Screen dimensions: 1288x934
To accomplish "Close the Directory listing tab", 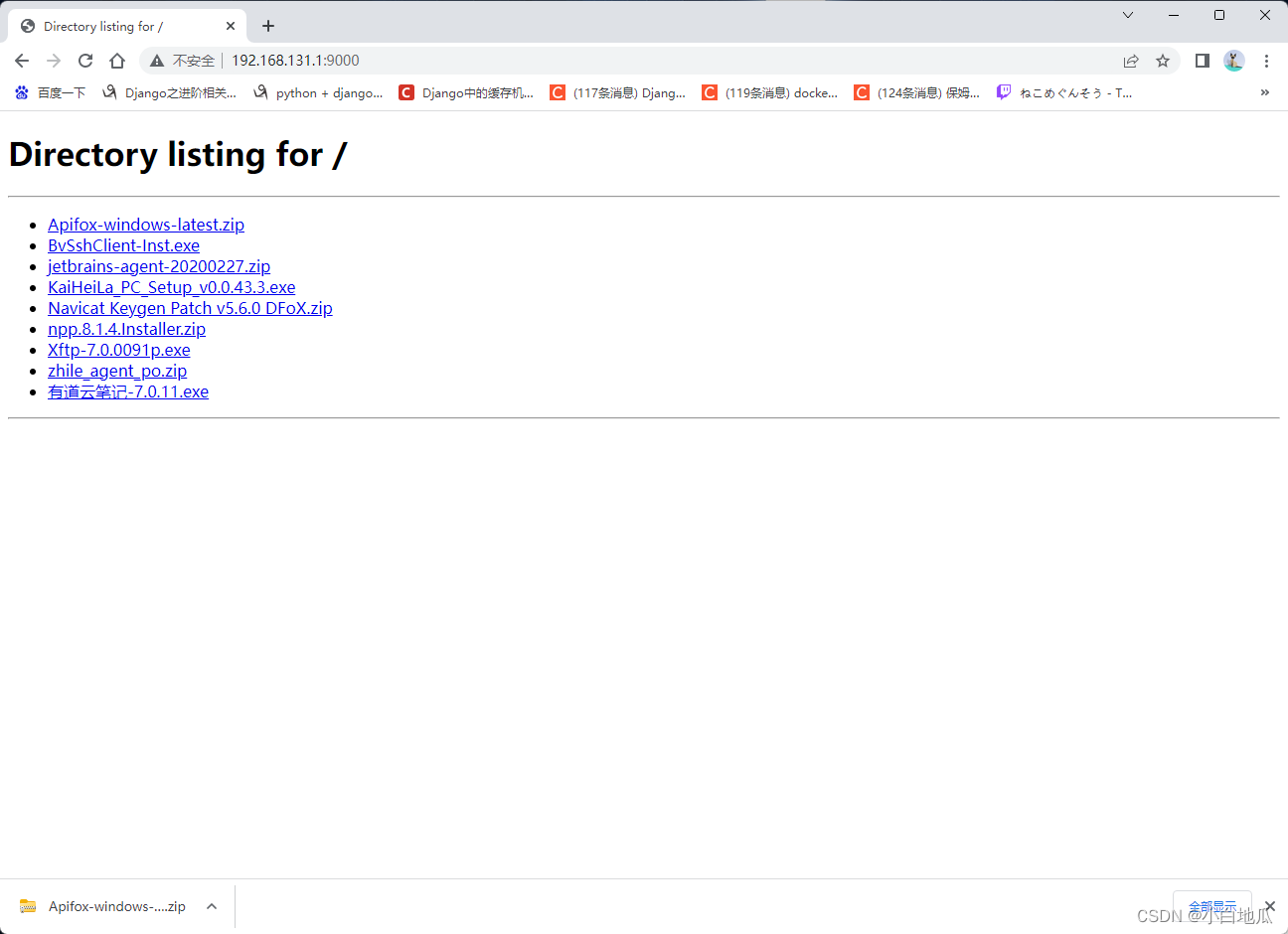I will 231,26.
